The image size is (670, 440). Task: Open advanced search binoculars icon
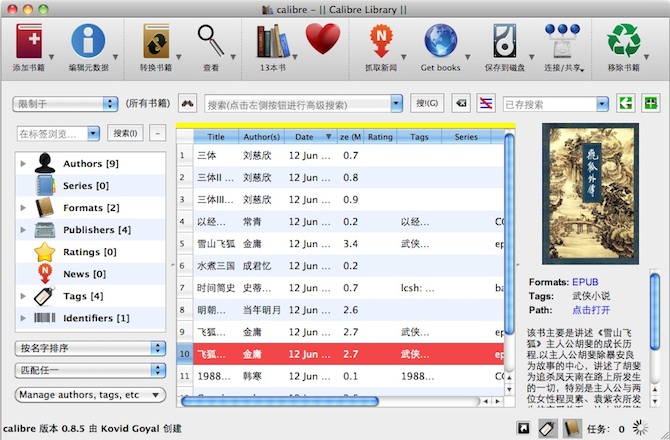pos(188,103)
